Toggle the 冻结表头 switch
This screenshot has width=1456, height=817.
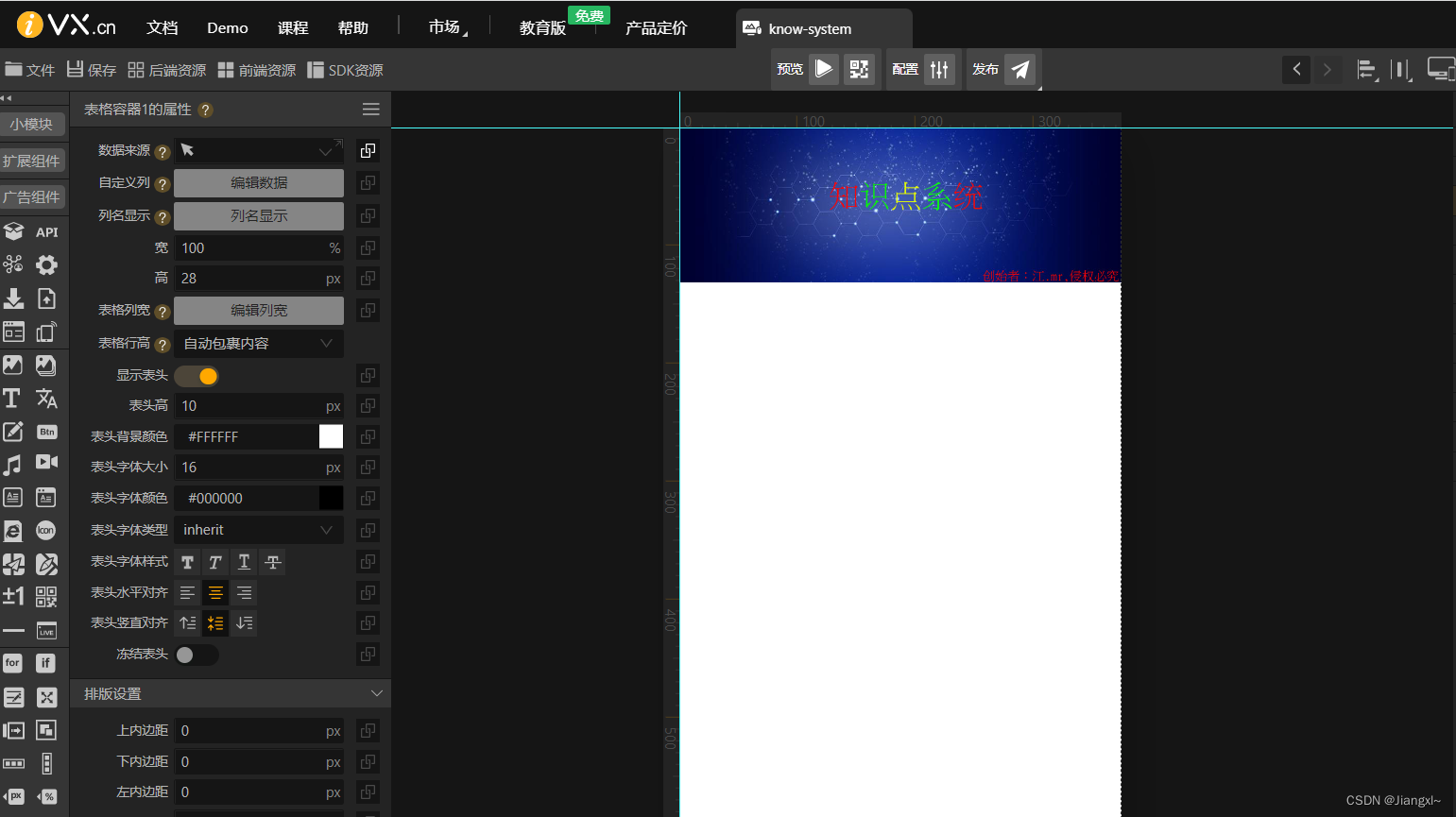pyautogui.click(x=197, y=655)
